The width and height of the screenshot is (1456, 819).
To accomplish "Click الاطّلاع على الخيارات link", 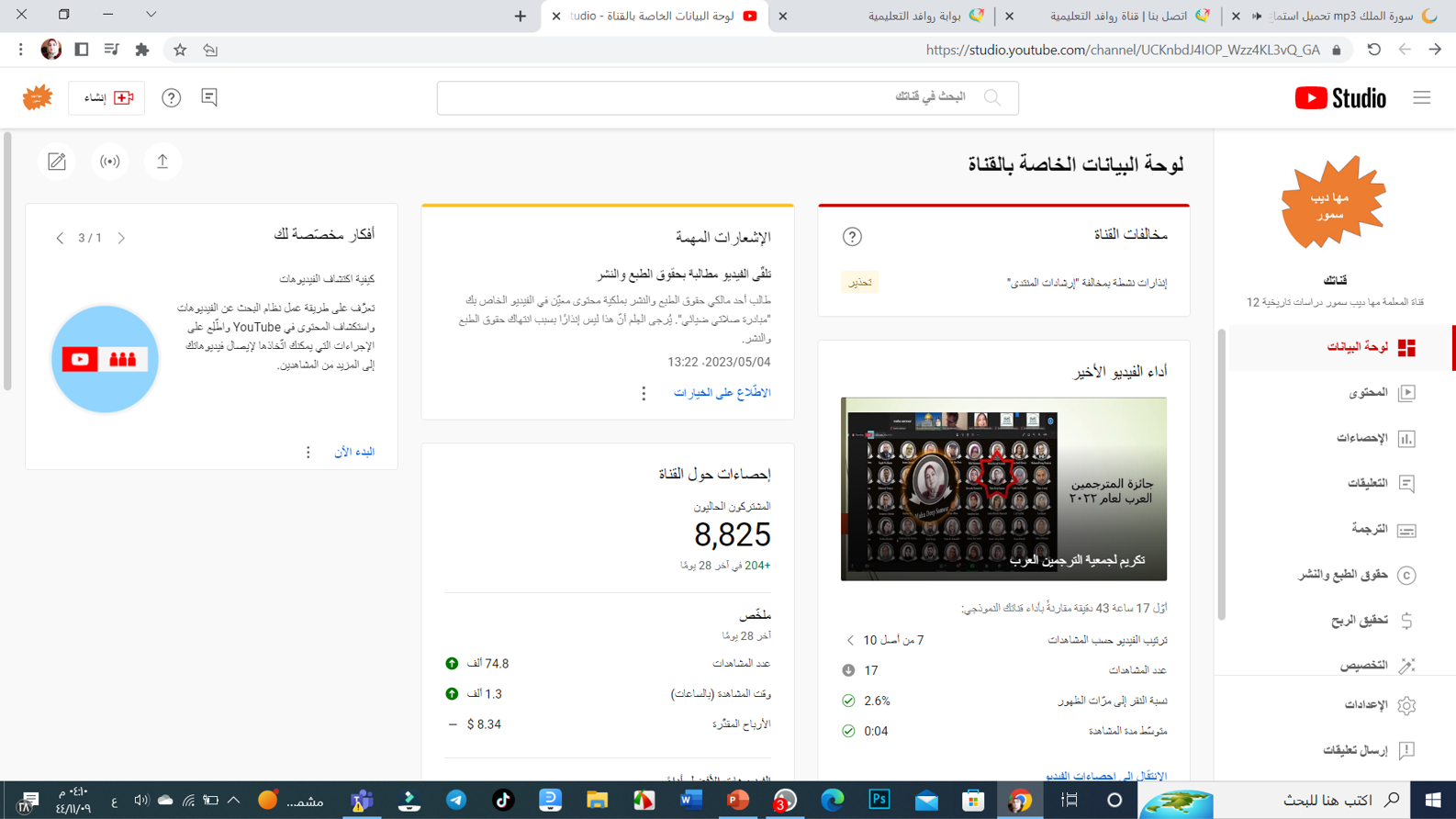I will [722, 393].
